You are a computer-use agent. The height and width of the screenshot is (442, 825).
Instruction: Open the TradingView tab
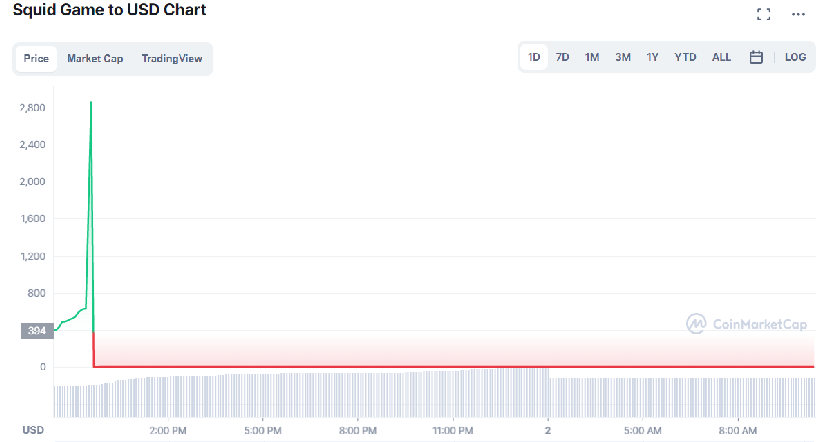coord(172,58)
